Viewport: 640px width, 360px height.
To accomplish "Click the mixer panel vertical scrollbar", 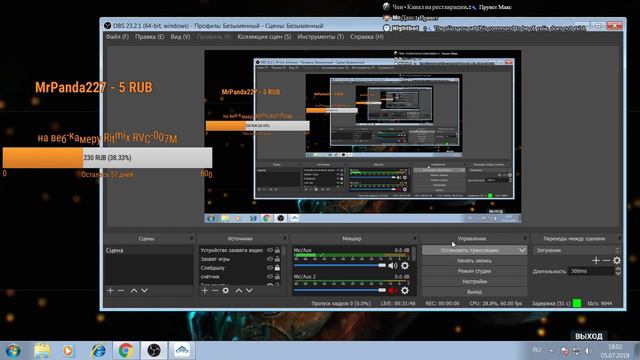I will (x=413, y=254).
